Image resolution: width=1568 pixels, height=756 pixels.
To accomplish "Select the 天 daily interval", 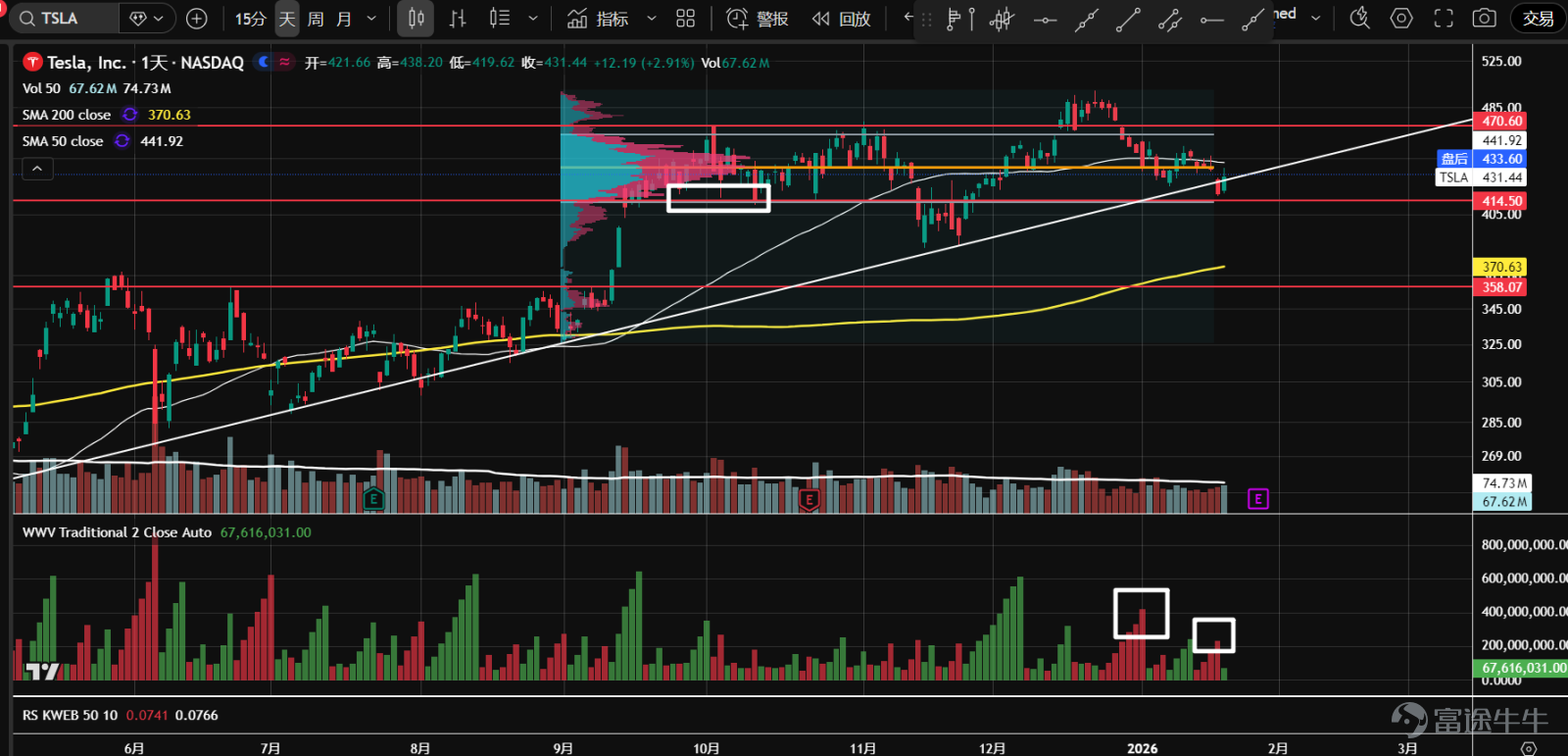I will click(x=287, y=19).
